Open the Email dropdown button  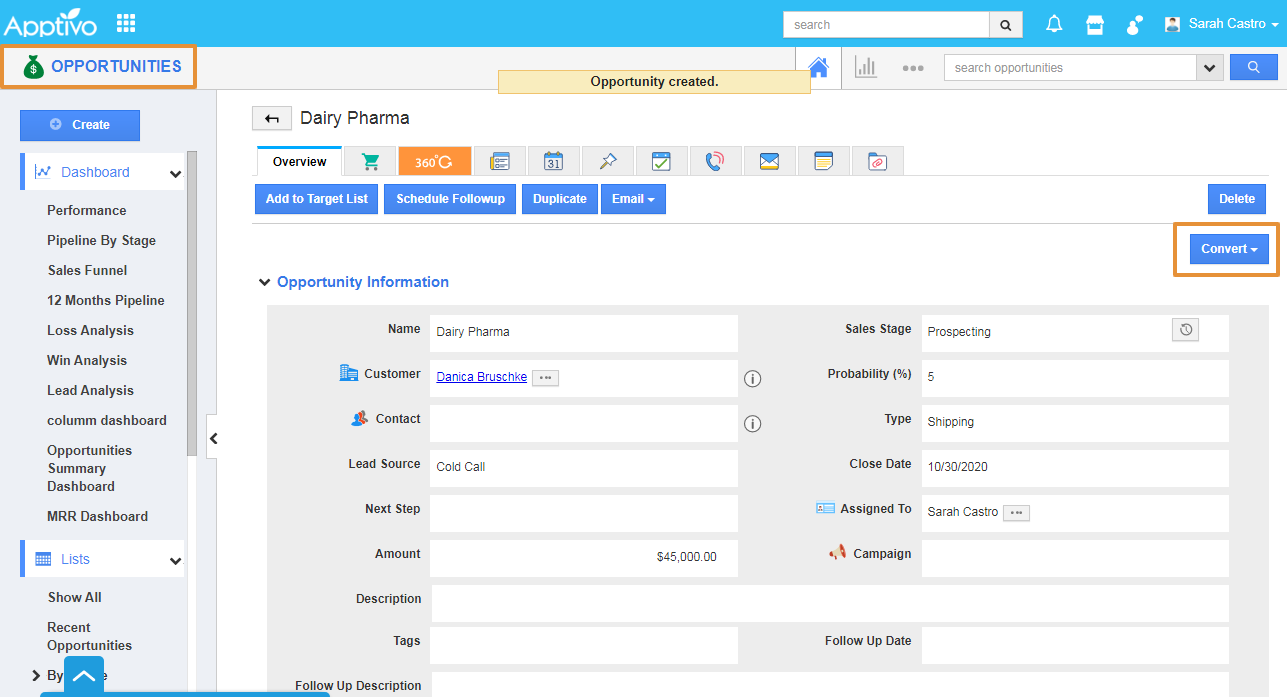click(x=632, y=199)
